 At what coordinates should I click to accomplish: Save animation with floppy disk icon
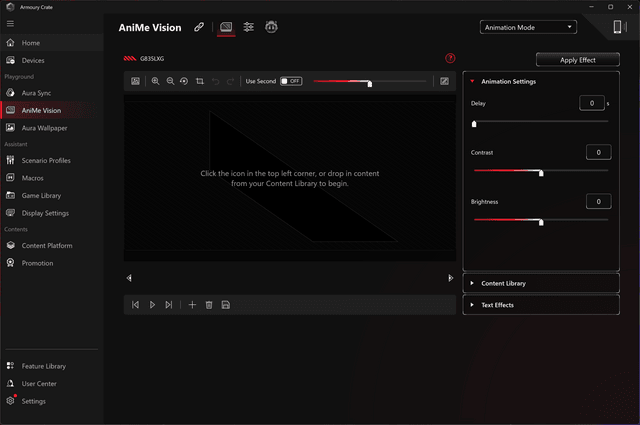click(x=226, y=305)
